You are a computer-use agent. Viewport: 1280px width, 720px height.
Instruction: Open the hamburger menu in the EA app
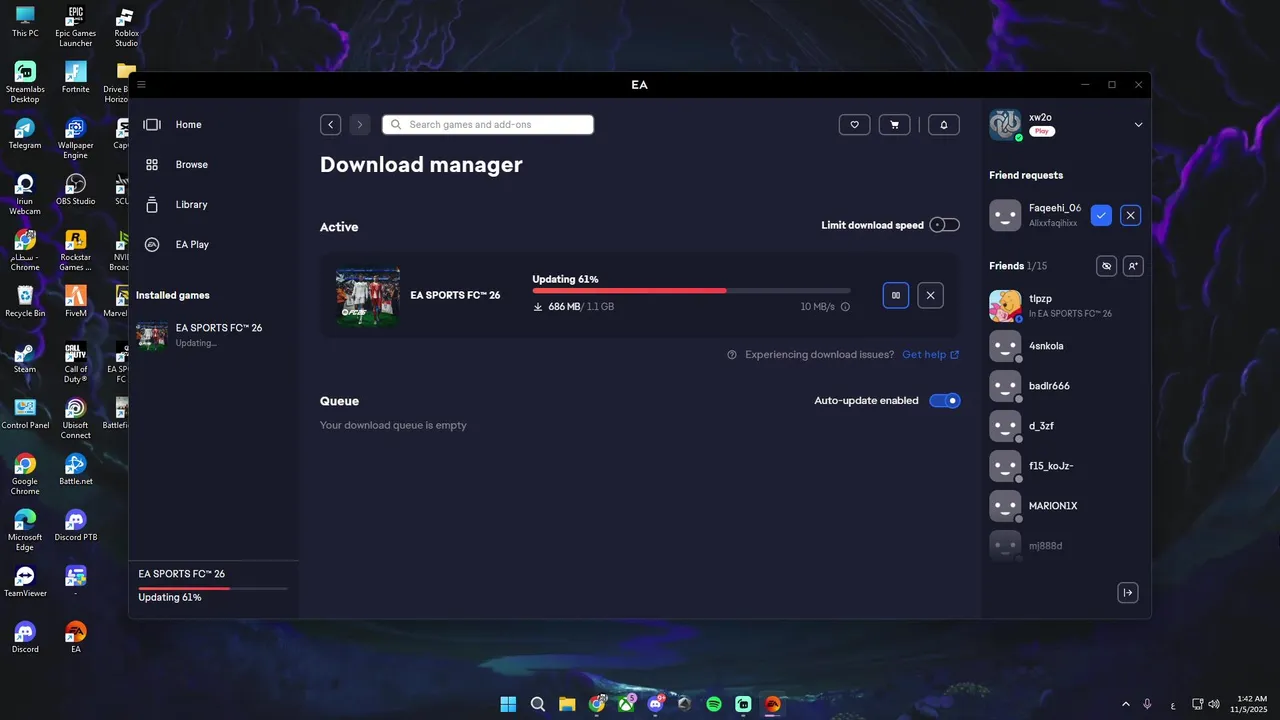point(141,85)
